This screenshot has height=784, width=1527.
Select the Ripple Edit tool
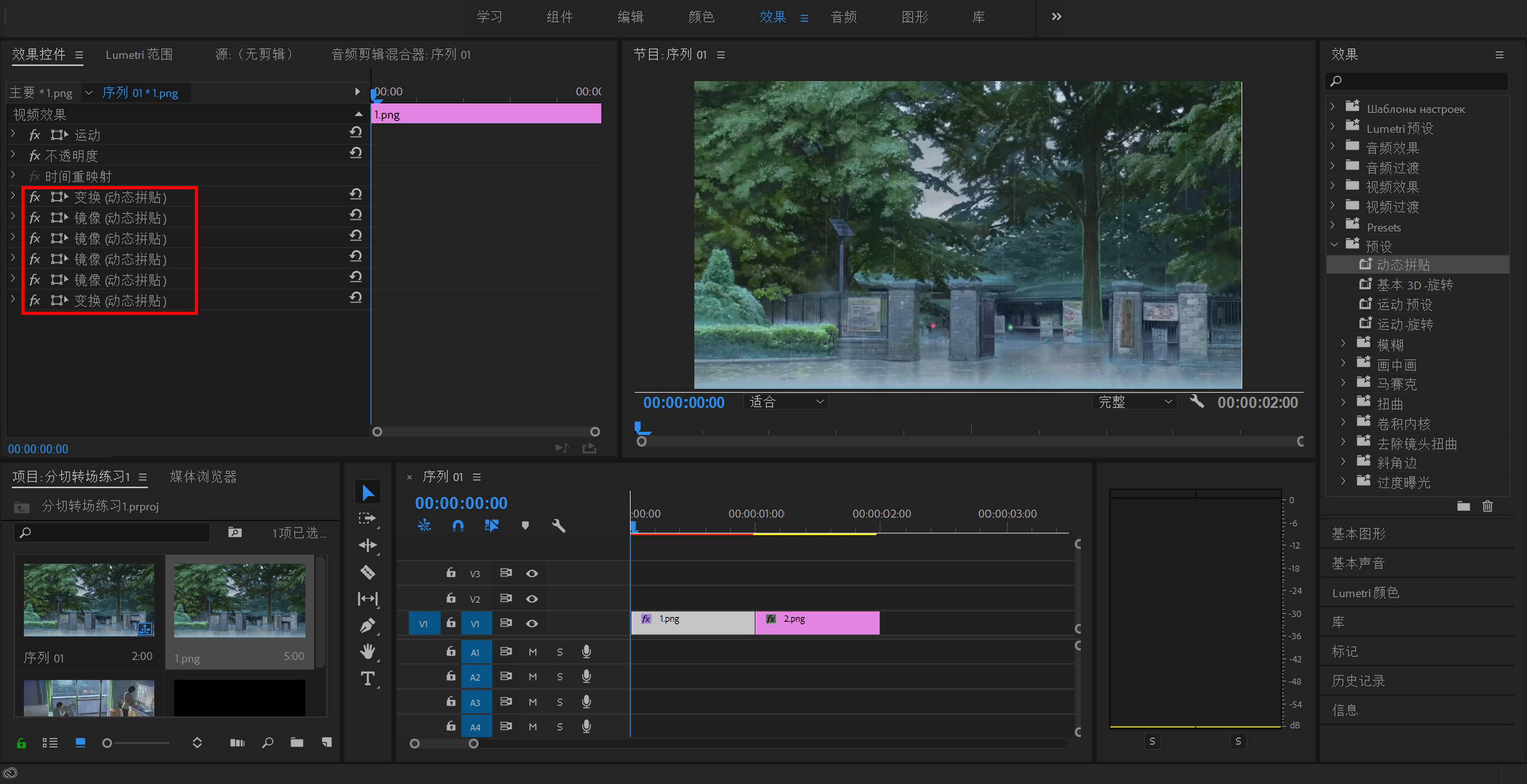[x=367, y=545]
